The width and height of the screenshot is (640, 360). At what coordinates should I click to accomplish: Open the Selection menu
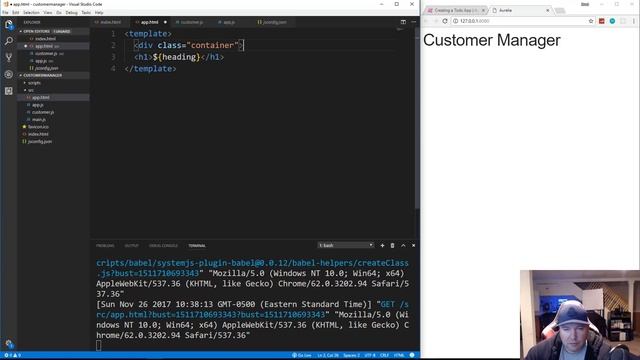31,13
